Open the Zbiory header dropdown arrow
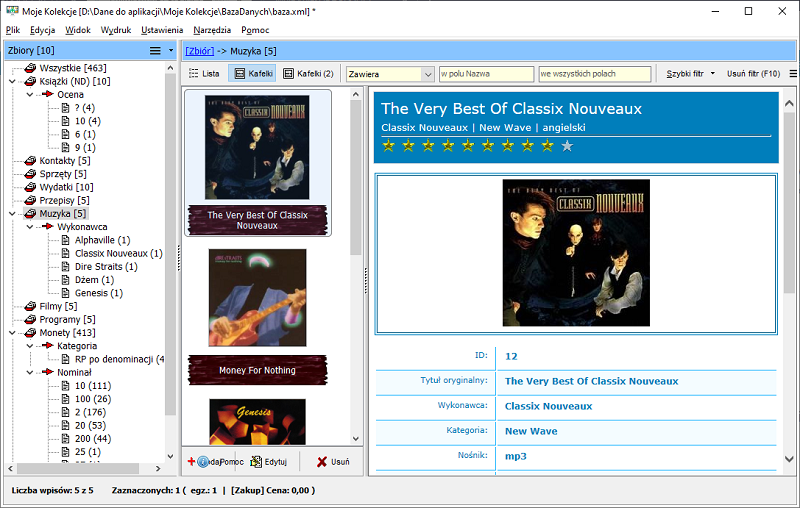Screen dimensions: 800x508 tap(171, 50)
